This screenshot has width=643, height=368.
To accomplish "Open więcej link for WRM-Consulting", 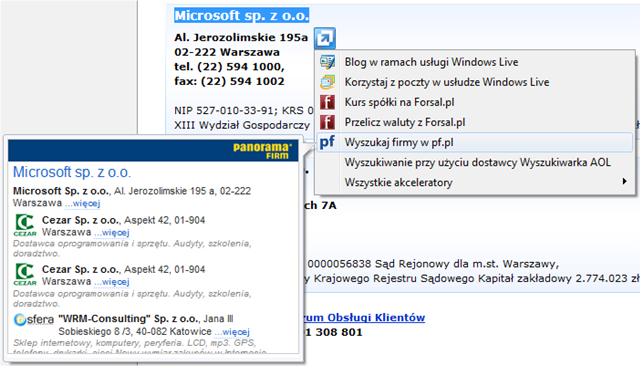I will tap(232, 332).
